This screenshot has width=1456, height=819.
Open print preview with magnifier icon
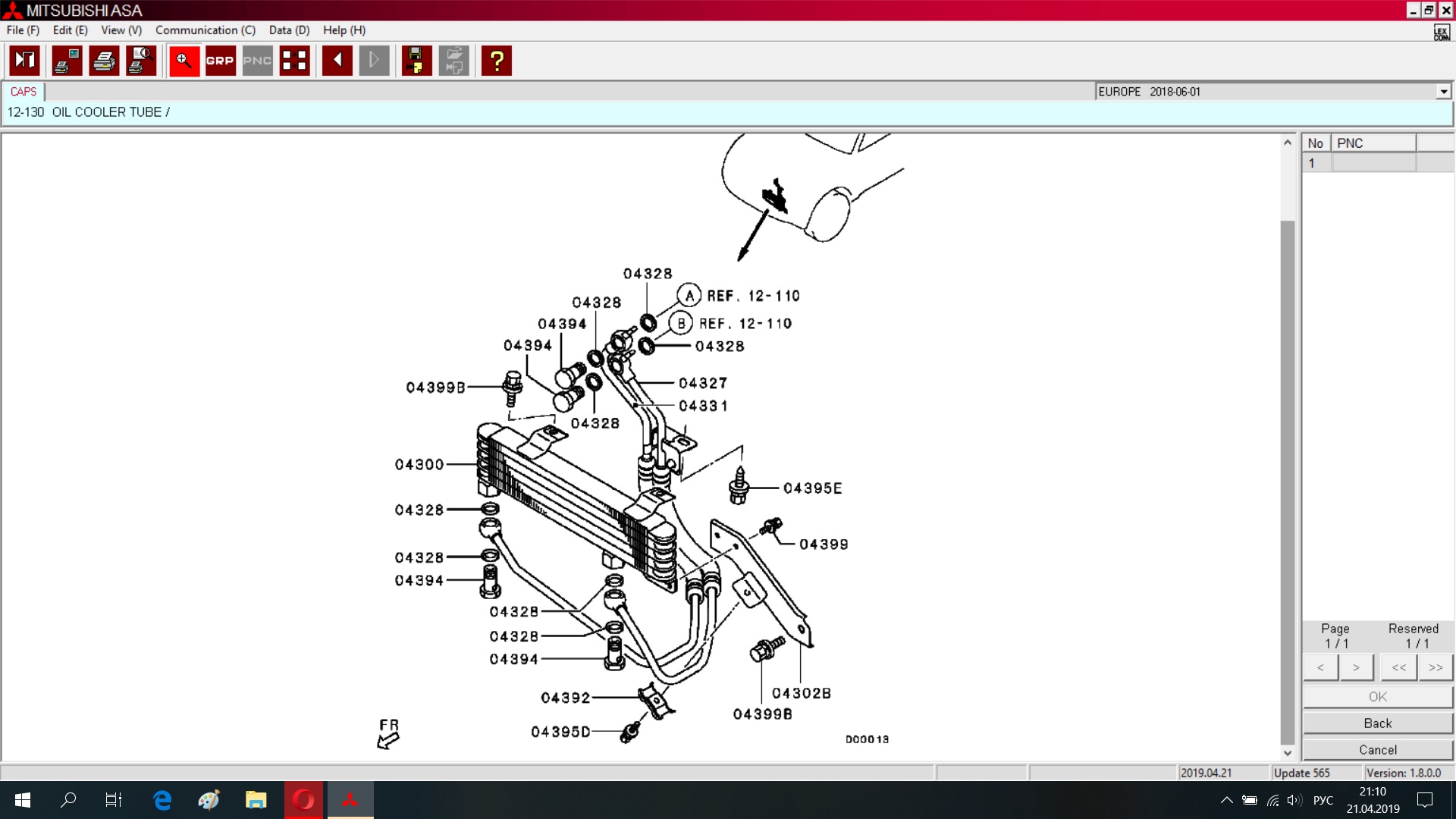pos(141,61)
